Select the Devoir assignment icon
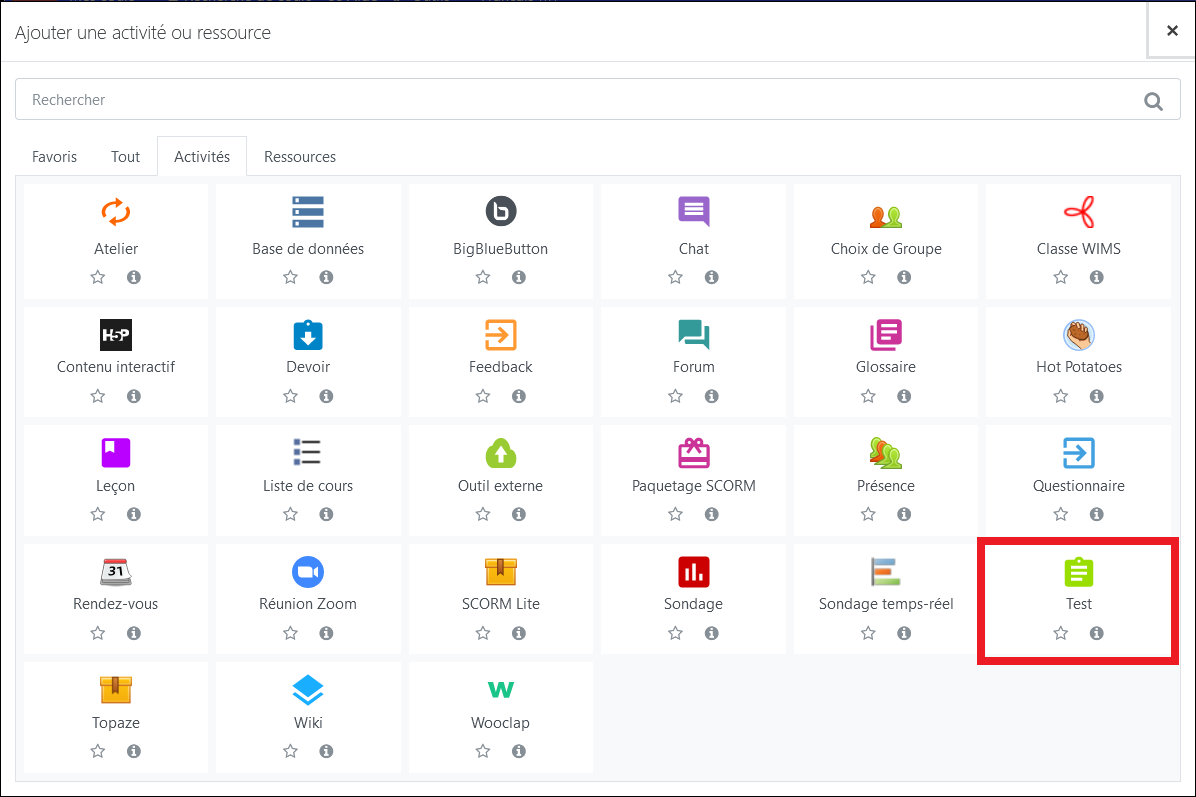Screen dimensions: 1196x797 pyautogui.click(x=308, y=334)
